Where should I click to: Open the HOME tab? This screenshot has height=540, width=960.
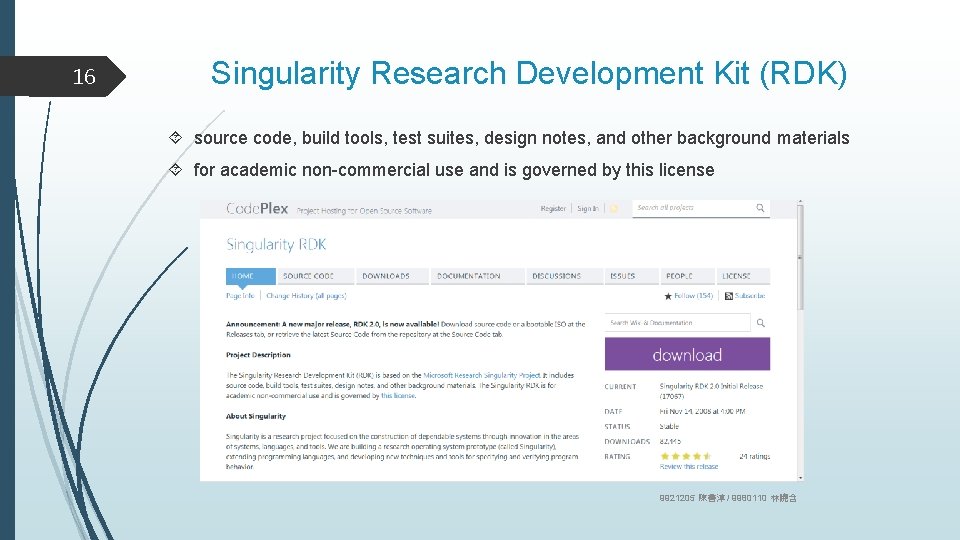click(250, 276)
